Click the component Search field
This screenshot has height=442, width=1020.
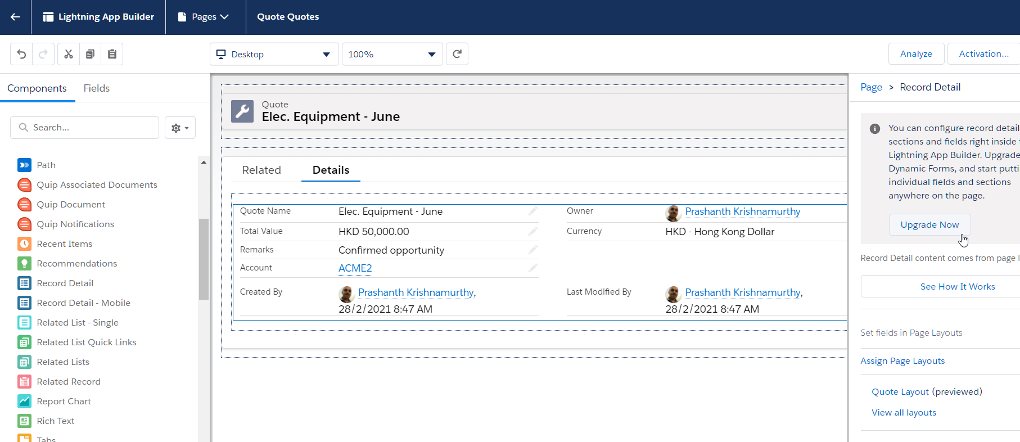85,128
